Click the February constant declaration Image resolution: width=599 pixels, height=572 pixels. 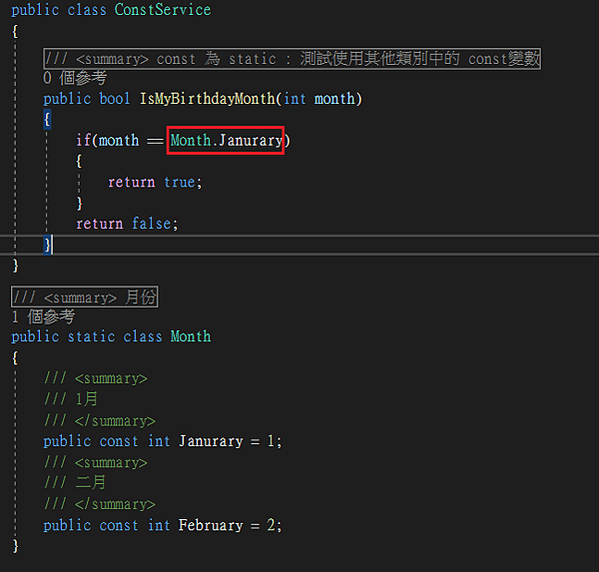click(x=162, y=525)
